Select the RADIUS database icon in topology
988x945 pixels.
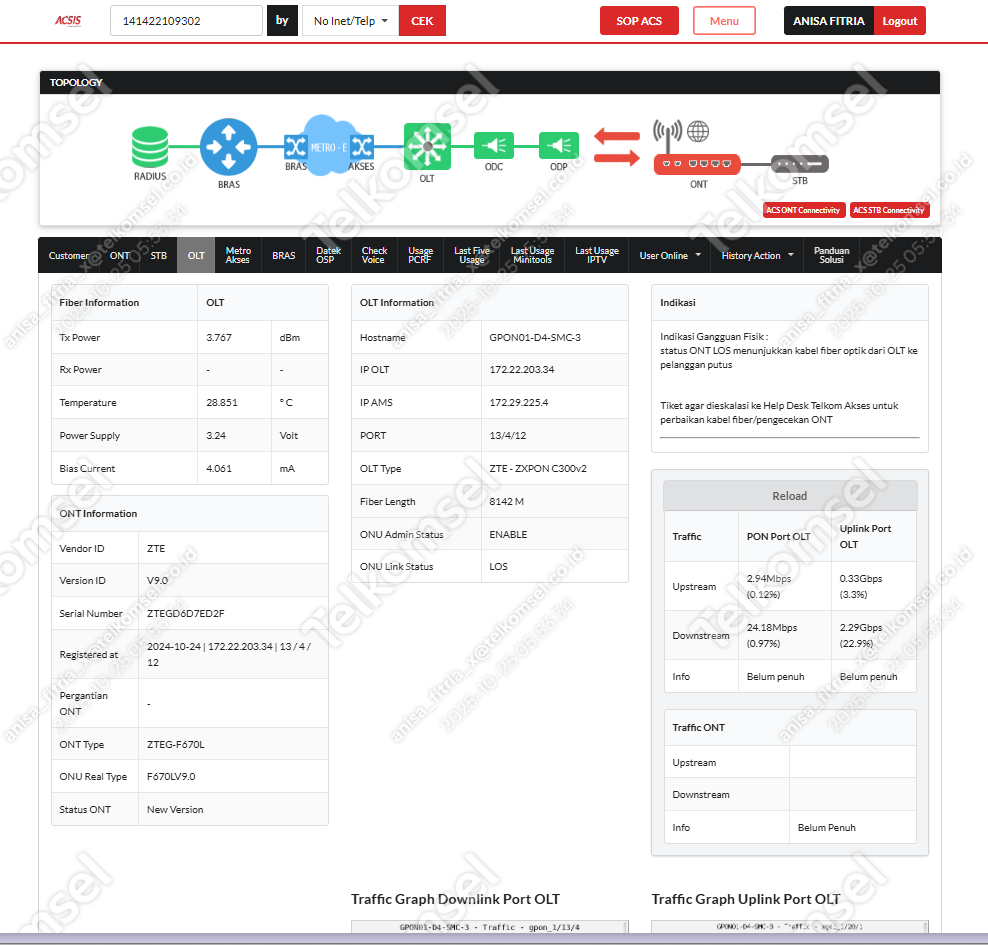tap(150, 147)
